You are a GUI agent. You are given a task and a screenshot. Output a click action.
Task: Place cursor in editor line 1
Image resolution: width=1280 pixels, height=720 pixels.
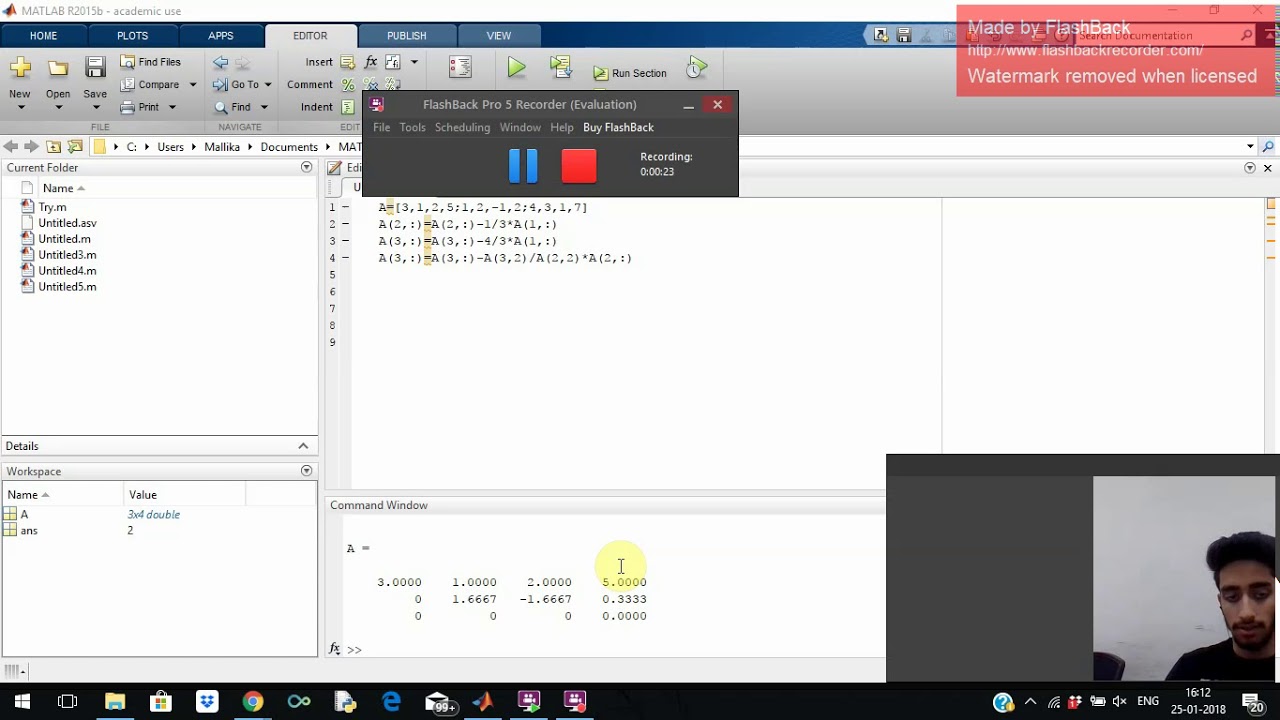tap(483, 207)
